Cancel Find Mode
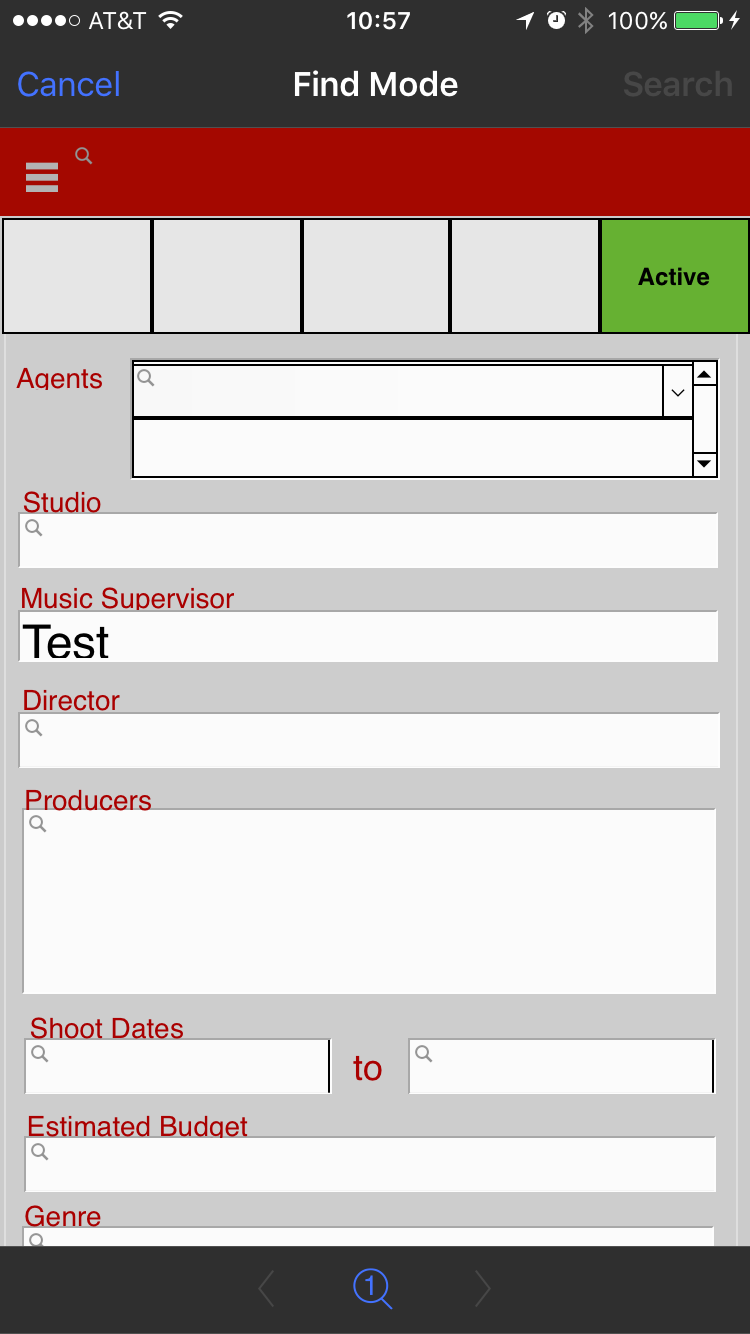The height and width of the screenshot is (1334, 750). tap(69, 85)
